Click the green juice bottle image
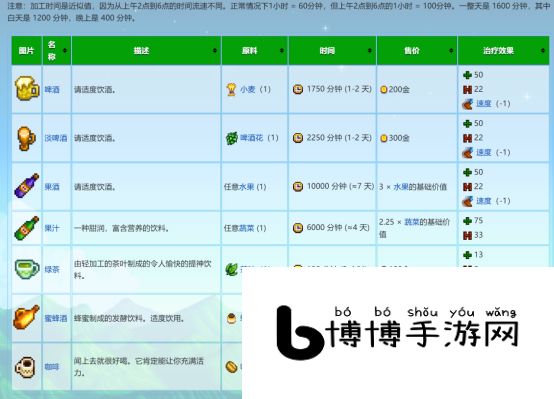Viewport: 554px width, 399px height. point(27,228)
